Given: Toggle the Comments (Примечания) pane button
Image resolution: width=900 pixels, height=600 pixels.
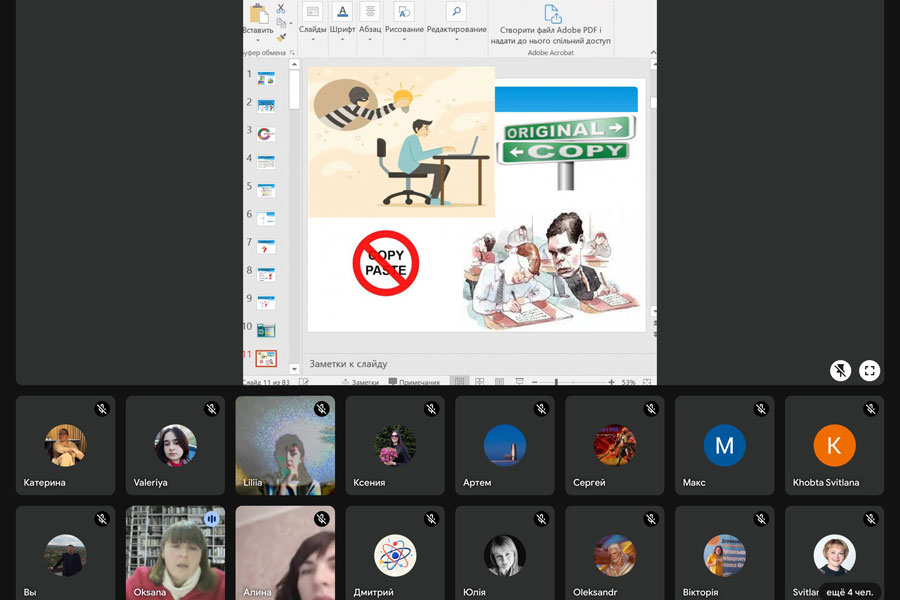Looking at the screenshot, I should (x=414, y=382).
